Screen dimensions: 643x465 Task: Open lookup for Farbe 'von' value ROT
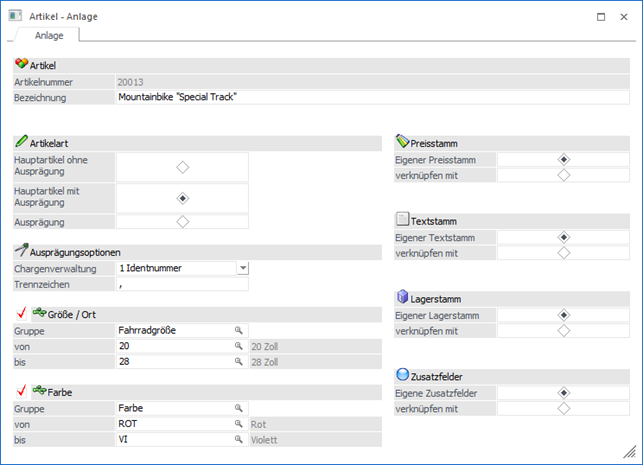click(239, 423)
